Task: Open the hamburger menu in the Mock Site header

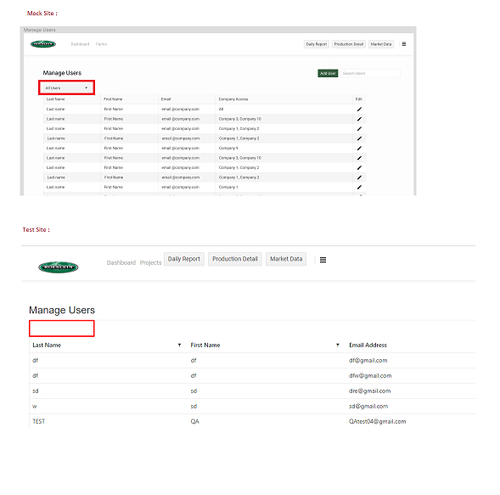Action: (x=404, y=44)
